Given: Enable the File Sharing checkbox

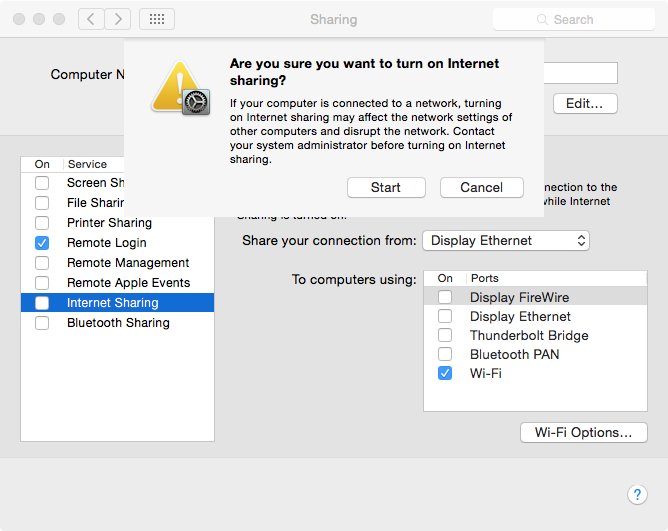Looking at the screenshot, I should [42, 203].
